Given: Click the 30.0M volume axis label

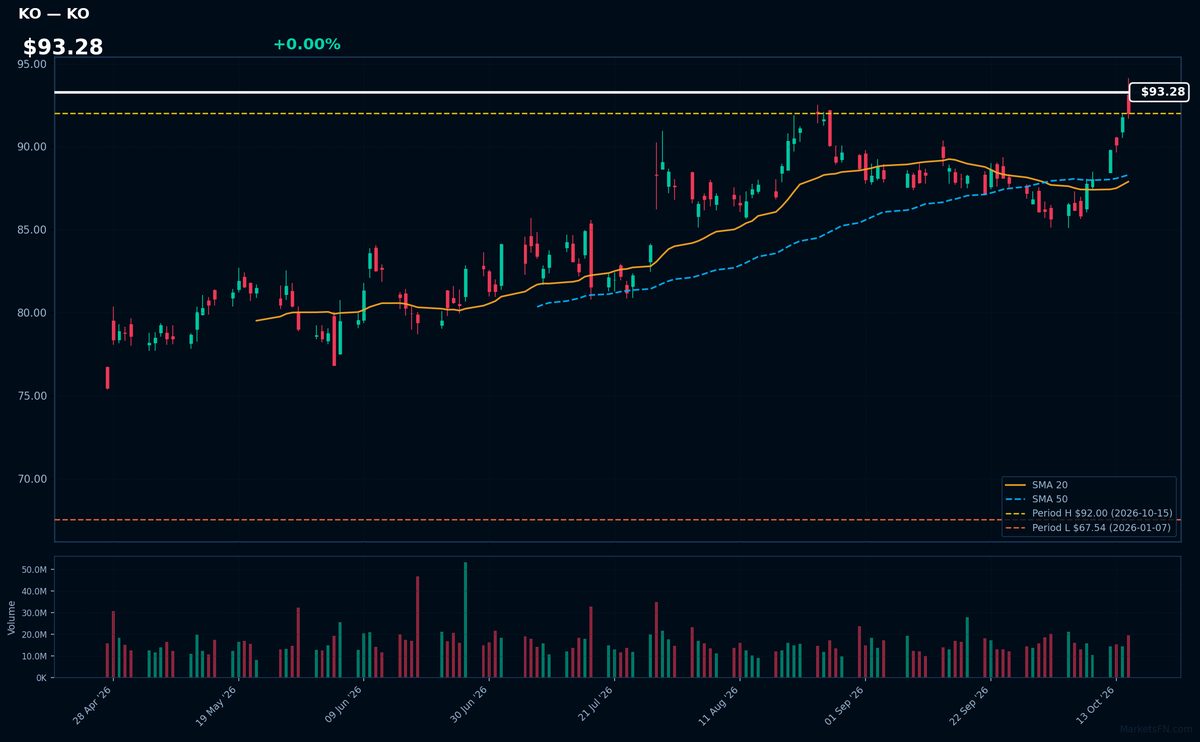Looking at the screenshot, I should (34, 613).
